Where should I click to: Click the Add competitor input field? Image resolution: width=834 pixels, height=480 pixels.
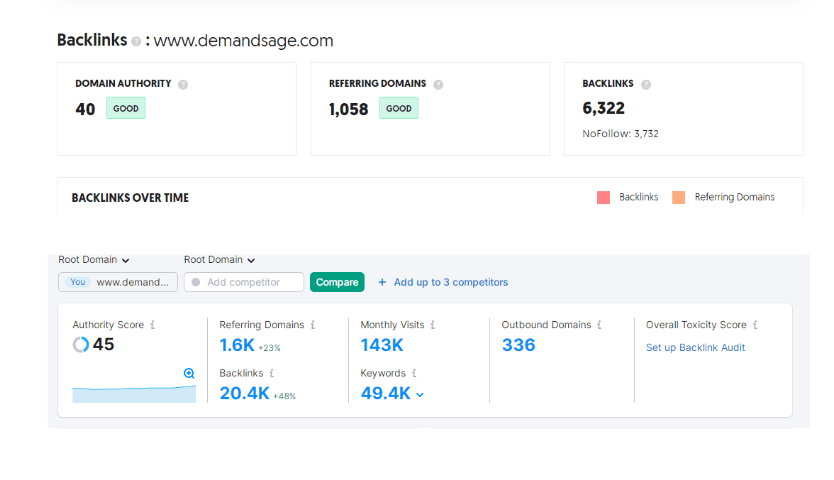(x=244, y=282)
